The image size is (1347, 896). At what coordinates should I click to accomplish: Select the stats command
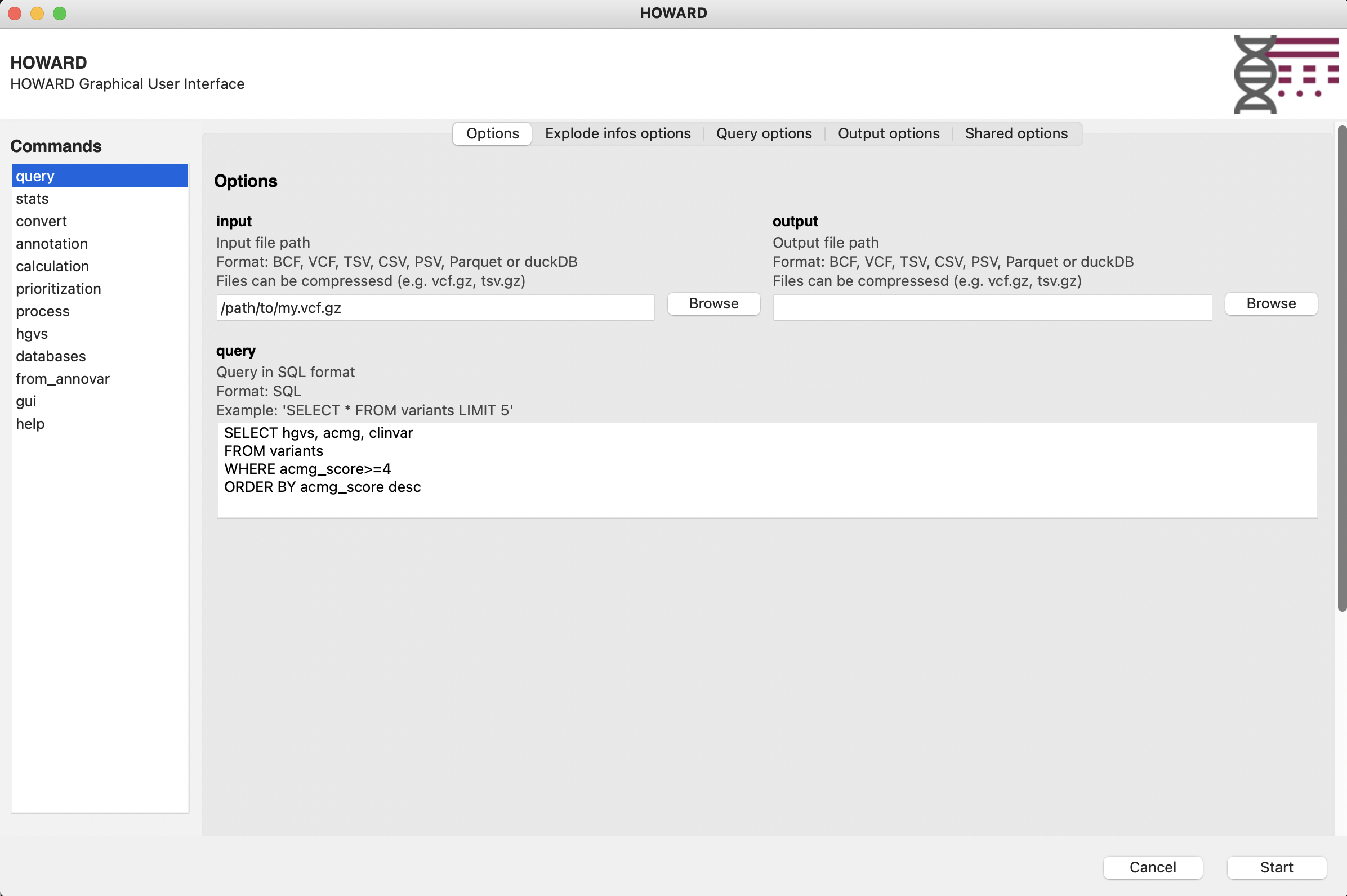(33, 199)
